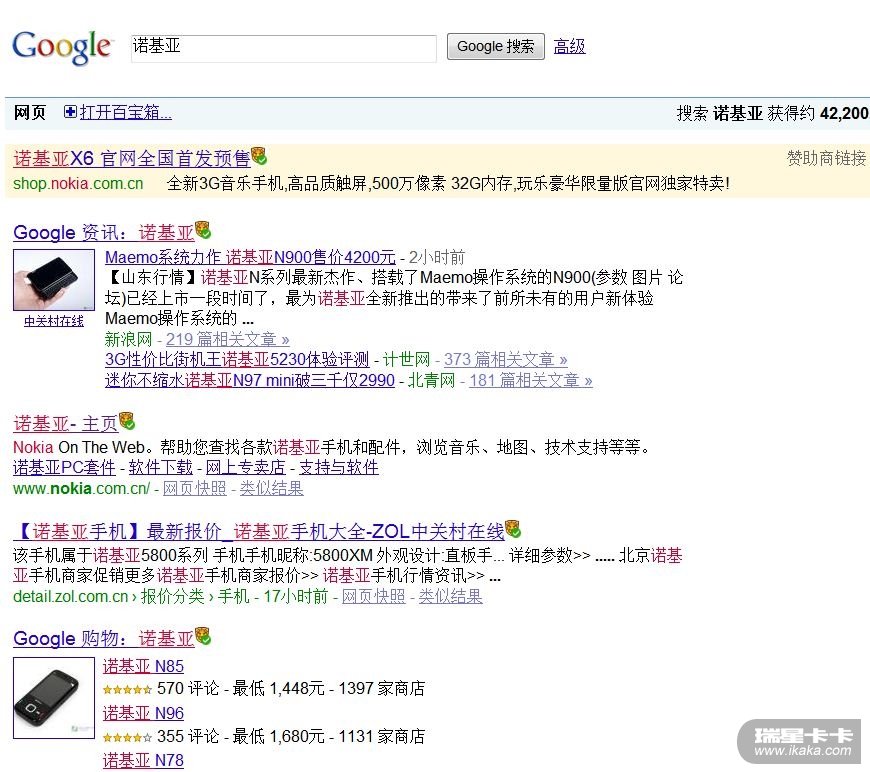Screen dimensions: 870x772
Task: Open Maemo系统力作 诺基亚N900售价4200元 article
Action: tap(250, 258)
